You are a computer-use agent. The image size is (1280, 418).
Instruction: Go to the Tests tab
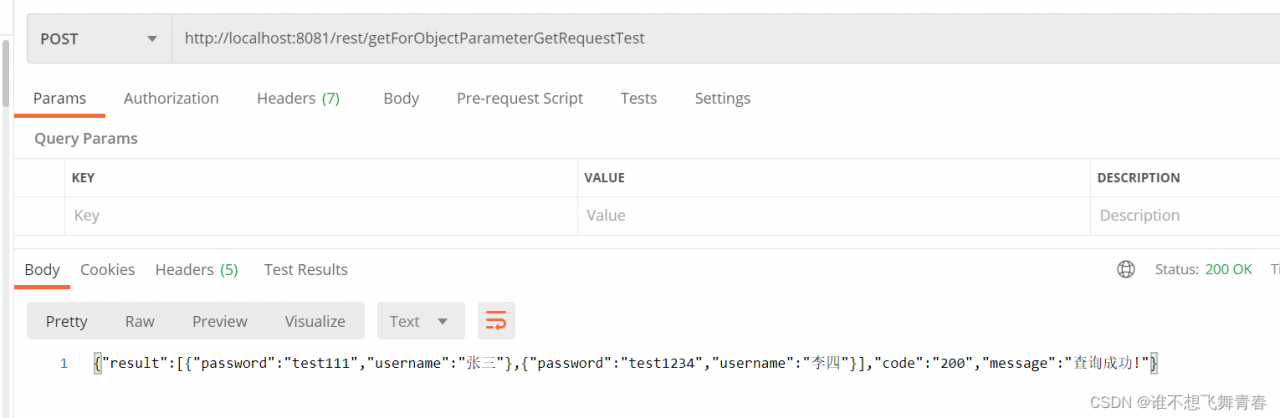click(638, 98)
